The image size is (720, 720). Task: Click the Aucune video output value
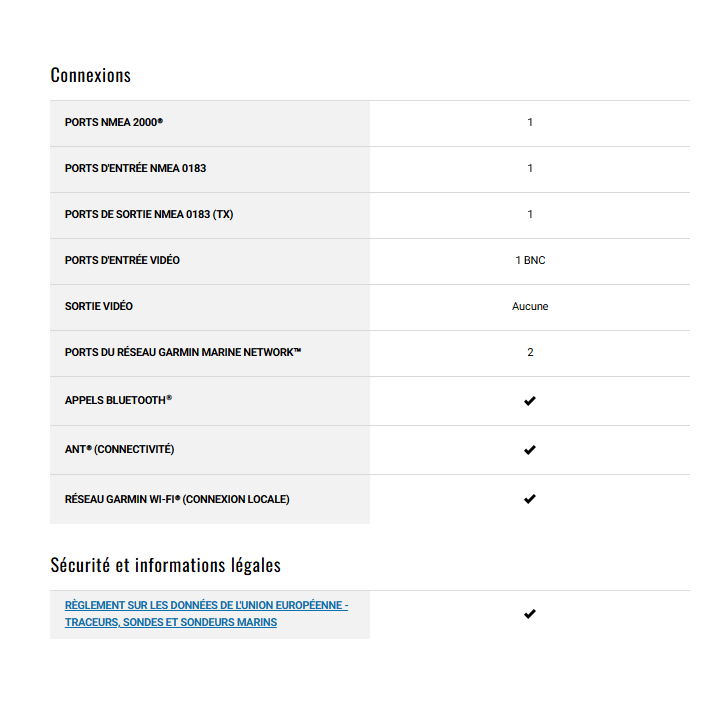[x=530, y=306]
